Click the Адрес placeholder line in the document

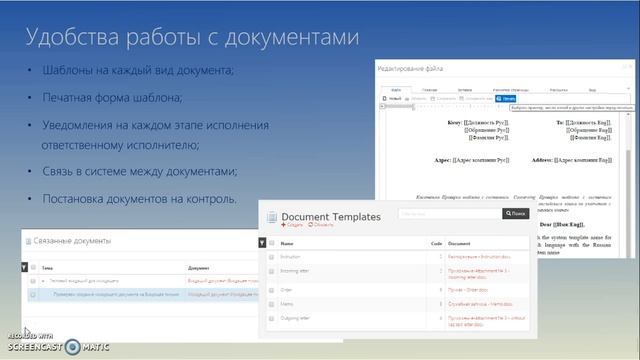(x=471, y=160)
